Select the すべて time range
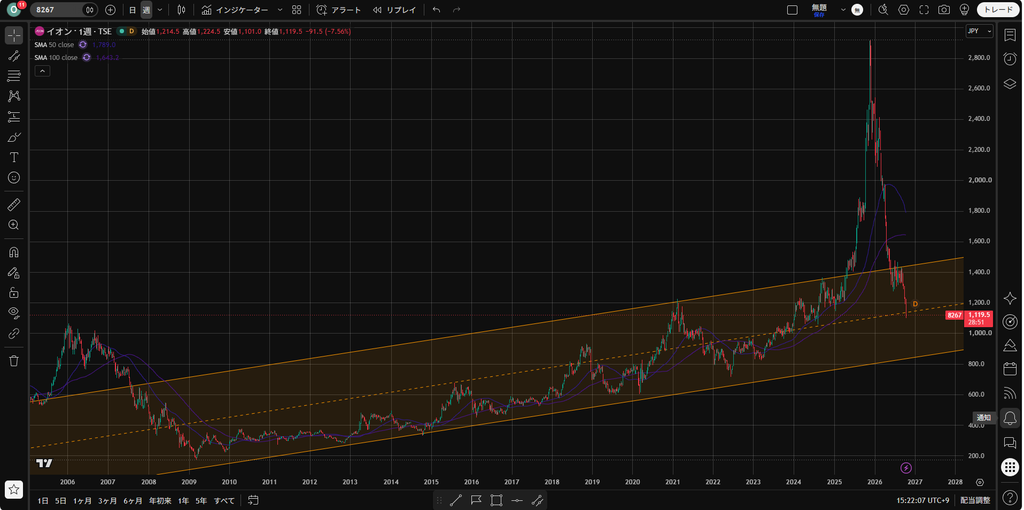 point(225,501)
